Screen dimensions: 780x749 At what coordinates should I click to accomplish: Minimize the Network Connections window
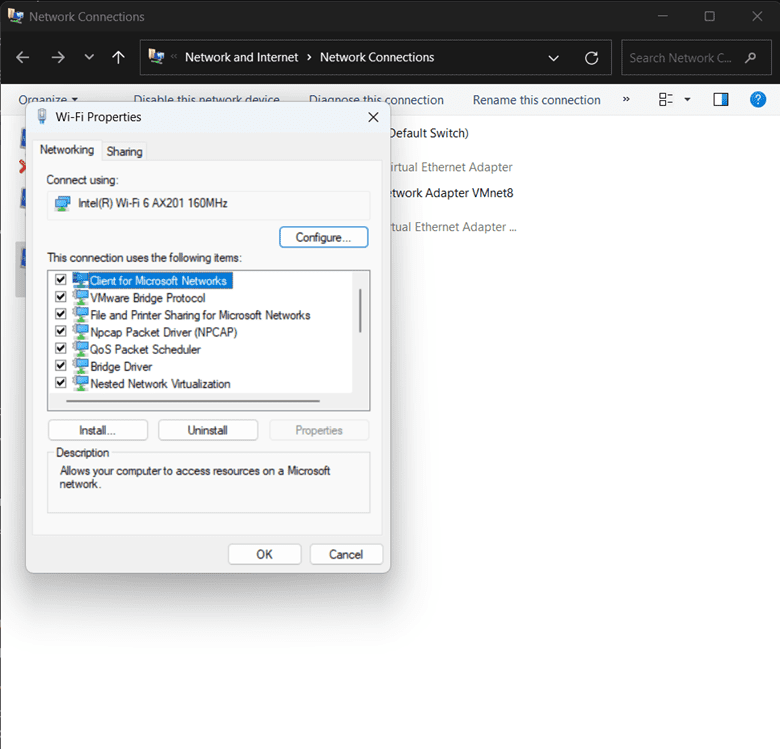tap(663, 16)
